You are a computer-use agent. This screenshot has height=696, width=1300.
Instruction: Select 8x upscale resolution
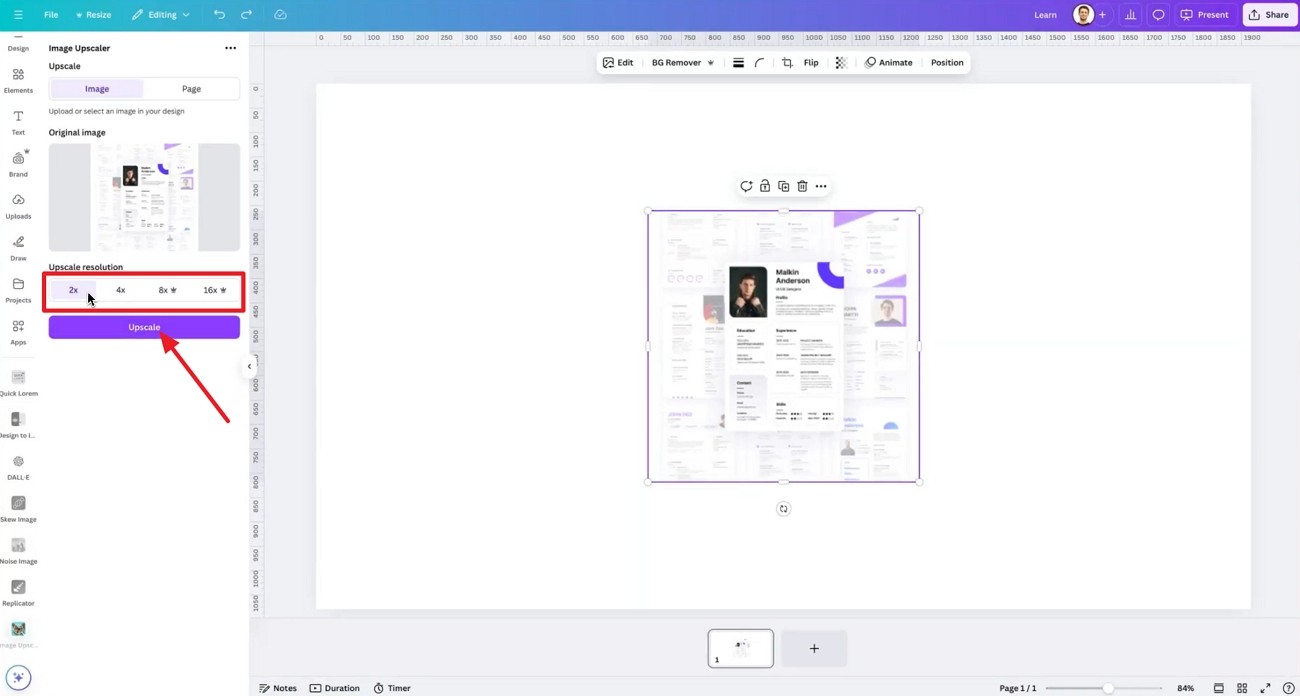(167, 290)
